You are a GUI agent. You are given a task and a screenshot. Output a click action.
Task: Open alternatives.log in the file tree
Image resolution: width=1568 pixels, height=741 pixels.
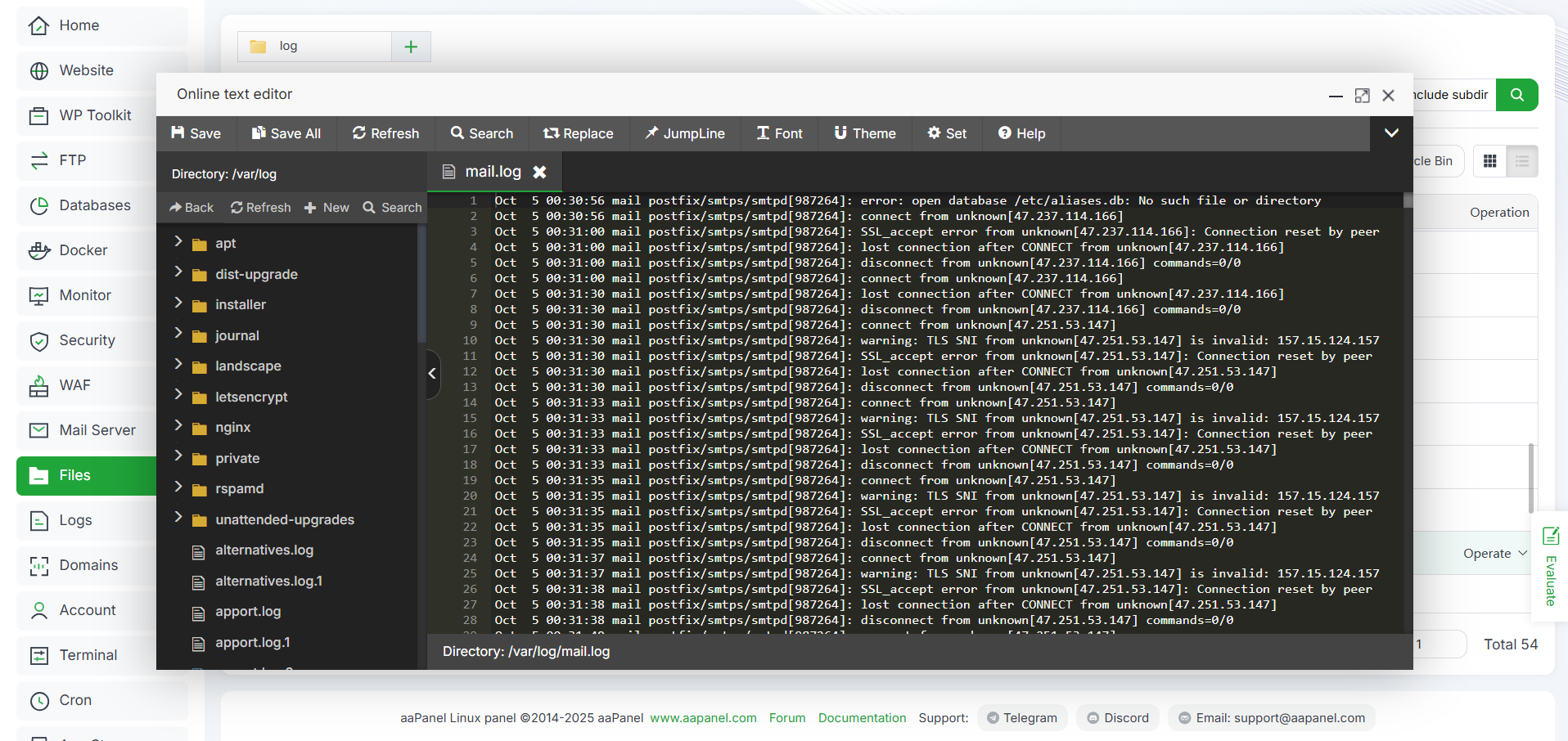click(264, 550)
